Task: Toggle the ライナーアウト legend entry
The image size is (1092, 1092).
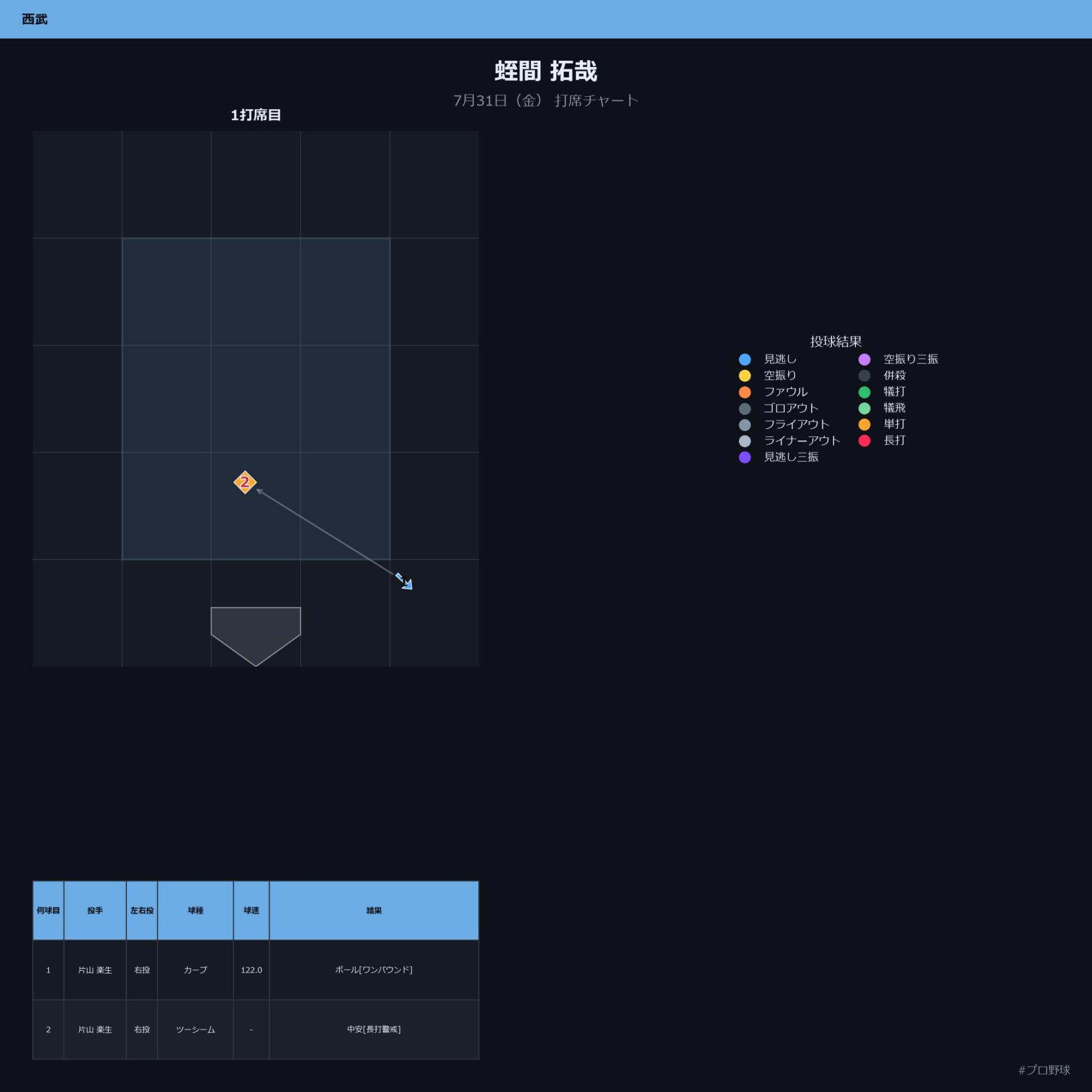Action: pos(789,441)
